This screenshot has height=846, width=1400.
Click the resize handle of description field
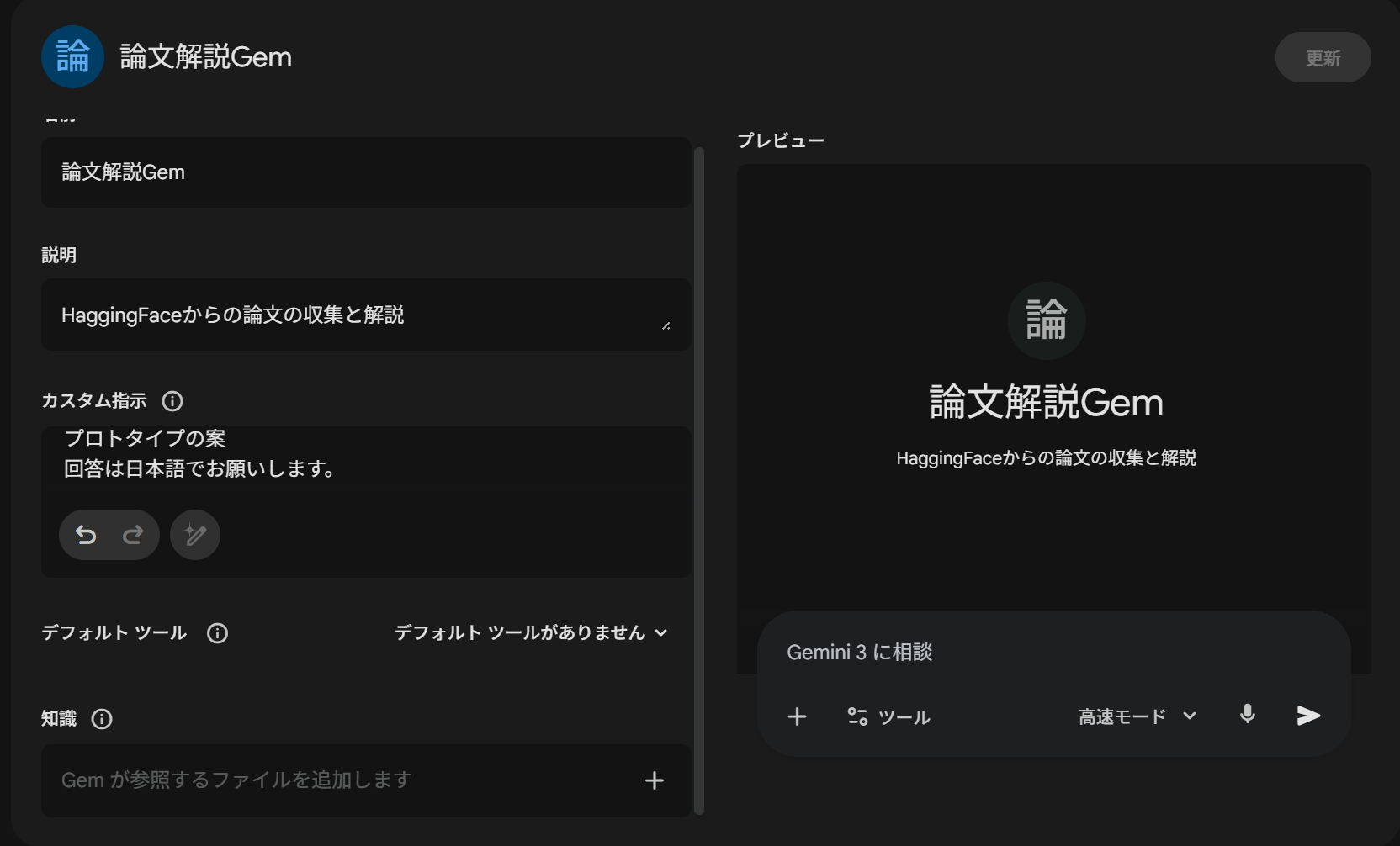[666, 325]
